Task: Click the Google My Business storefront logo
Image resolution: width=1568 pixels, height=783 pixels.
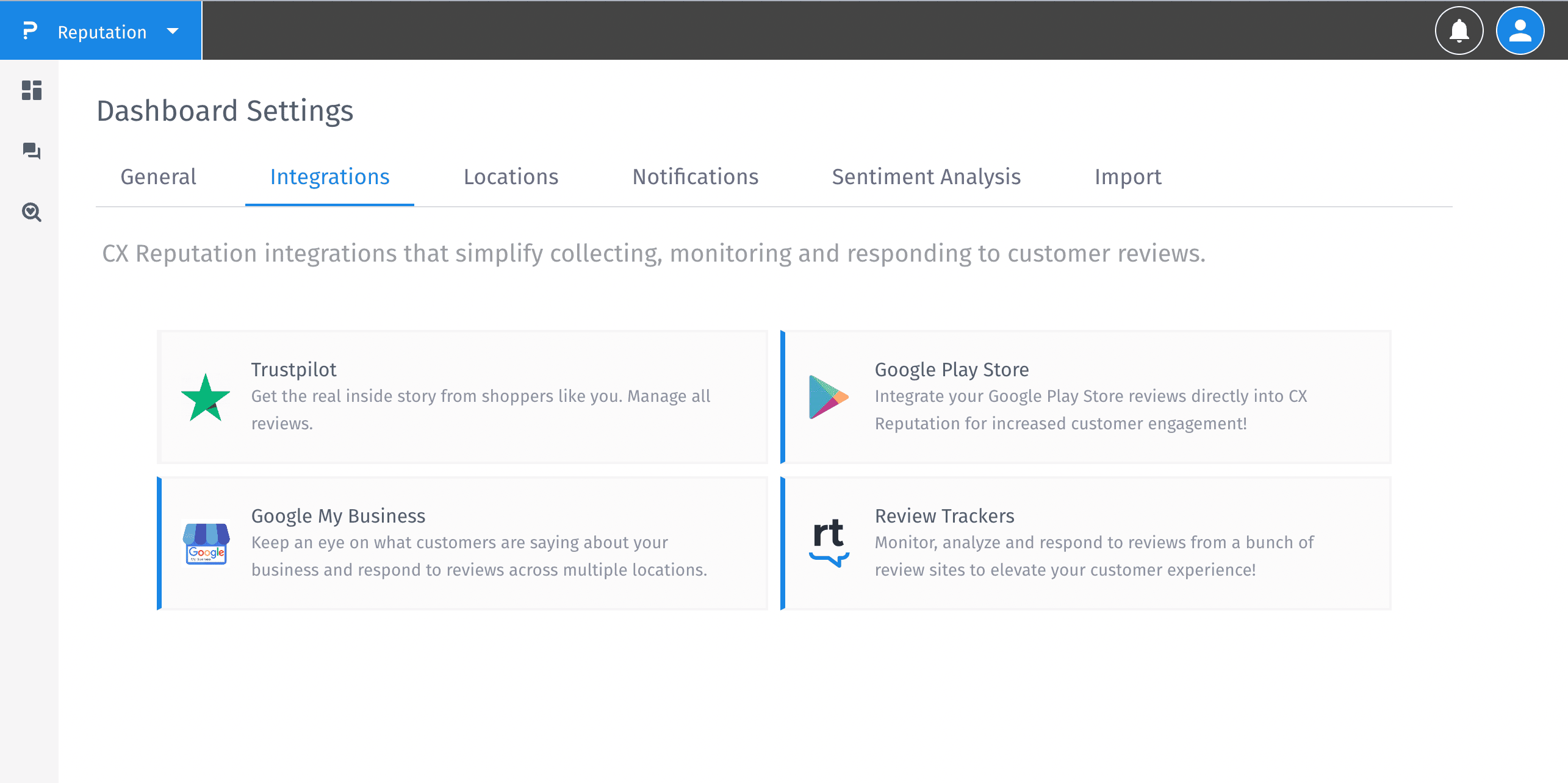Action: click(206, 543)
